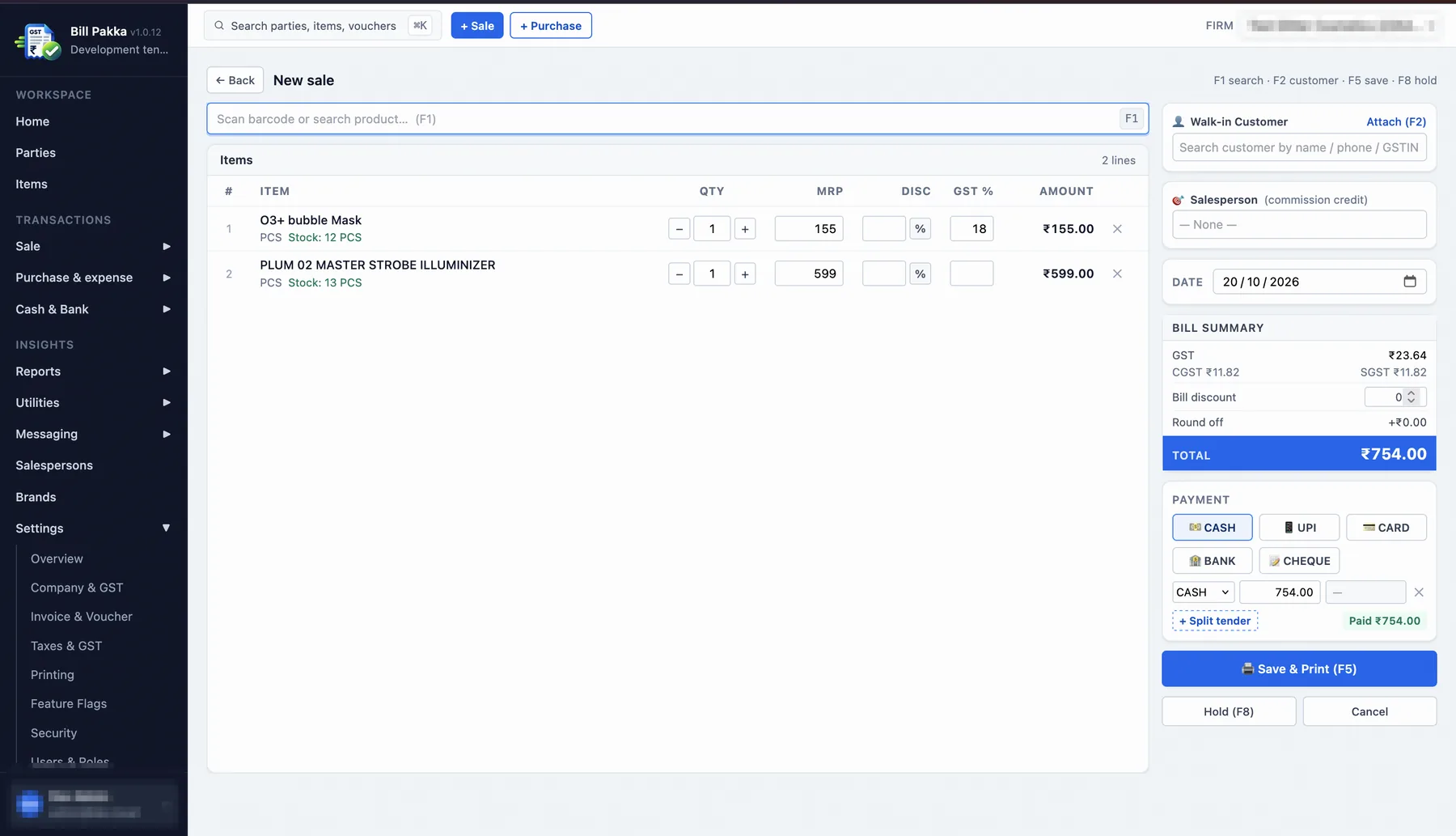Add a Split tender
Viewport: 1456px width, 836px height.
(1215, 621)
